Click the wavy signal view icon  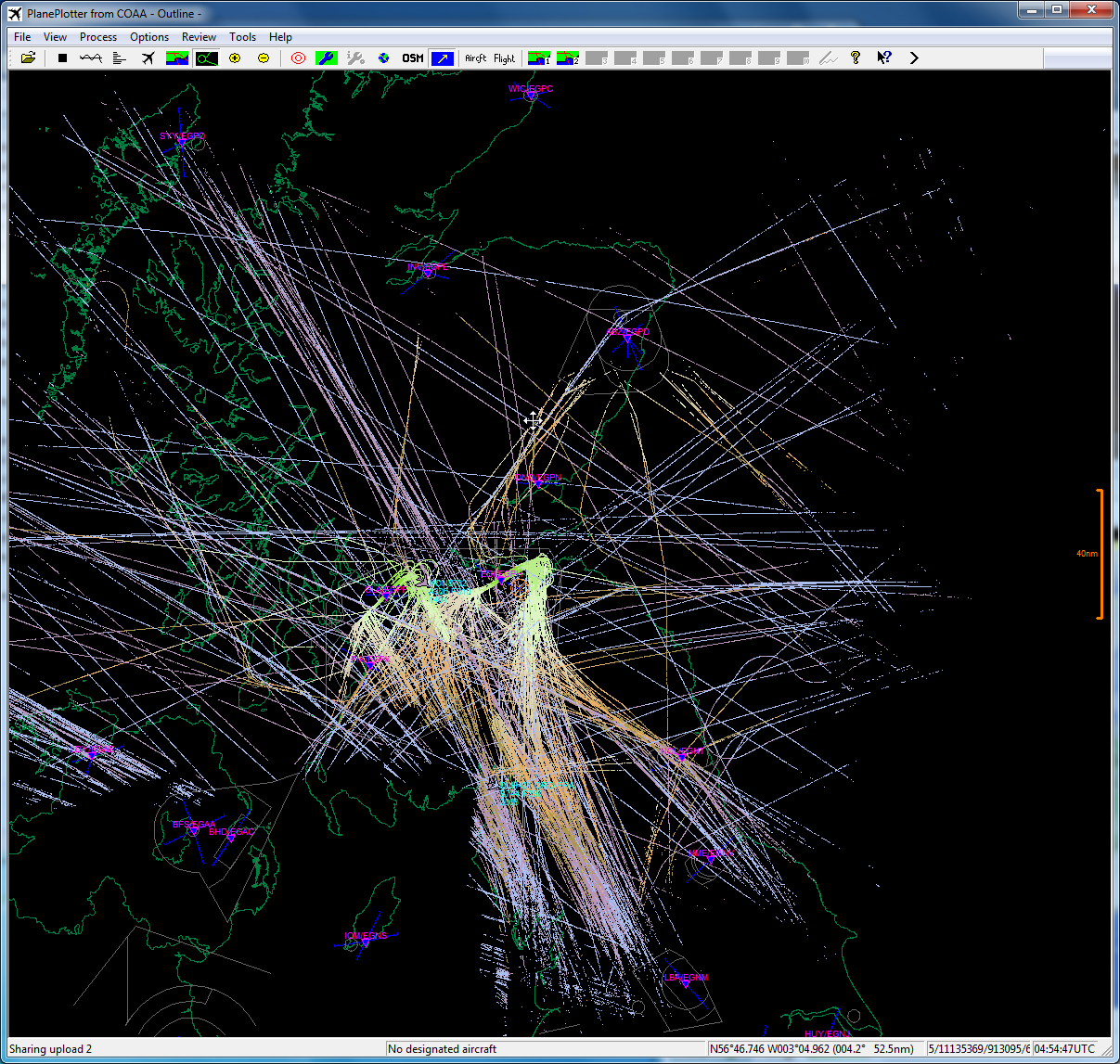point(91,58)
